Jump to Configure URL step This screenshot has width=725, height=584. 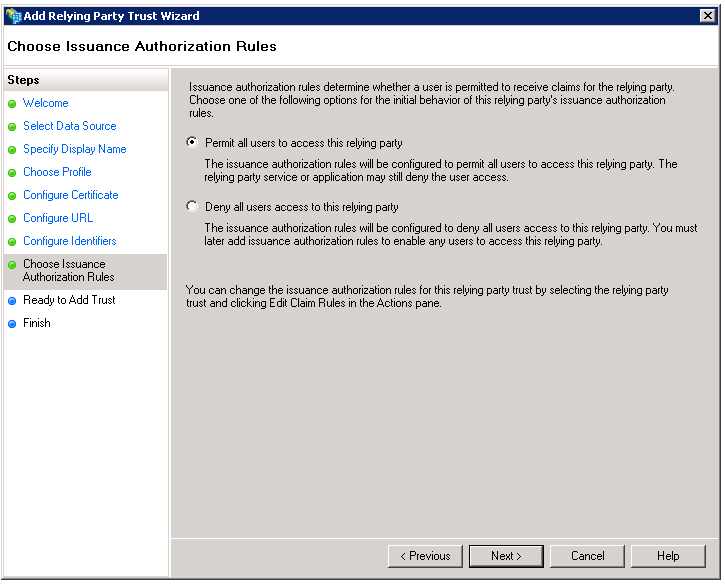(x=58, y=218)
